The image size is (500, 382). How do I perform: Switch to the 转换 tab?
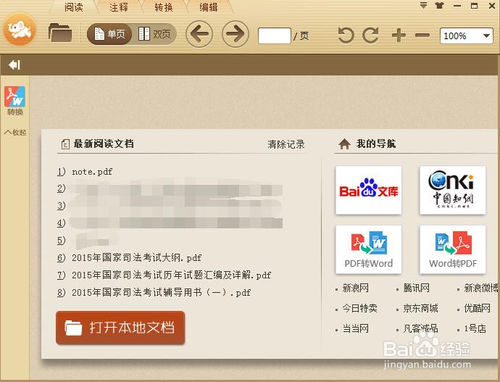(164, 7)
